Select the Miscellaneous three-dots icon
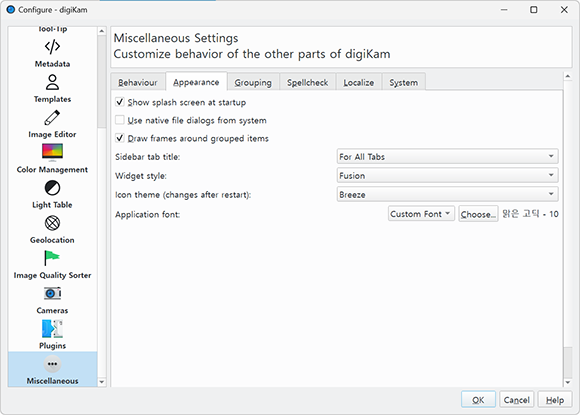Image resolution: width=580 pixels, height=415 pixels. (x=52, y=364)
